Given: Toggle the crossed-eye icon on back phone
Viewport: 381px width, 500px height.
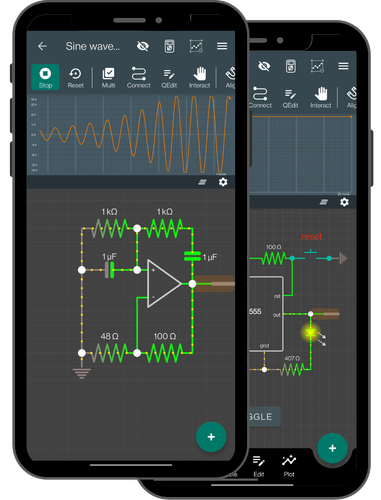Looking at the screenshot, I should pos(264,66).
